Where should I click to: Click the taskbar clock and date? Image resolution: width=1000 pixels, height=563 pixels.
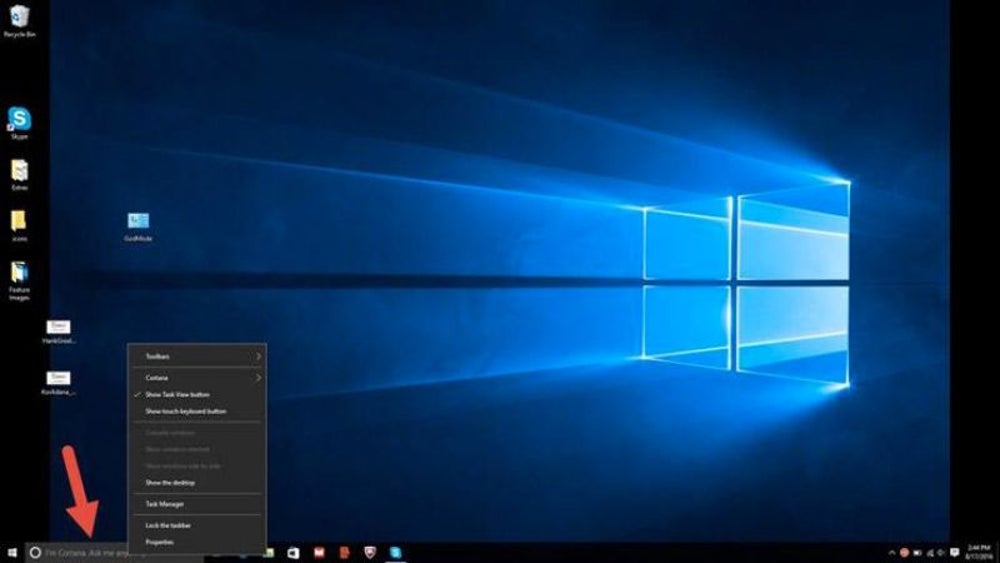pos(979,552)
